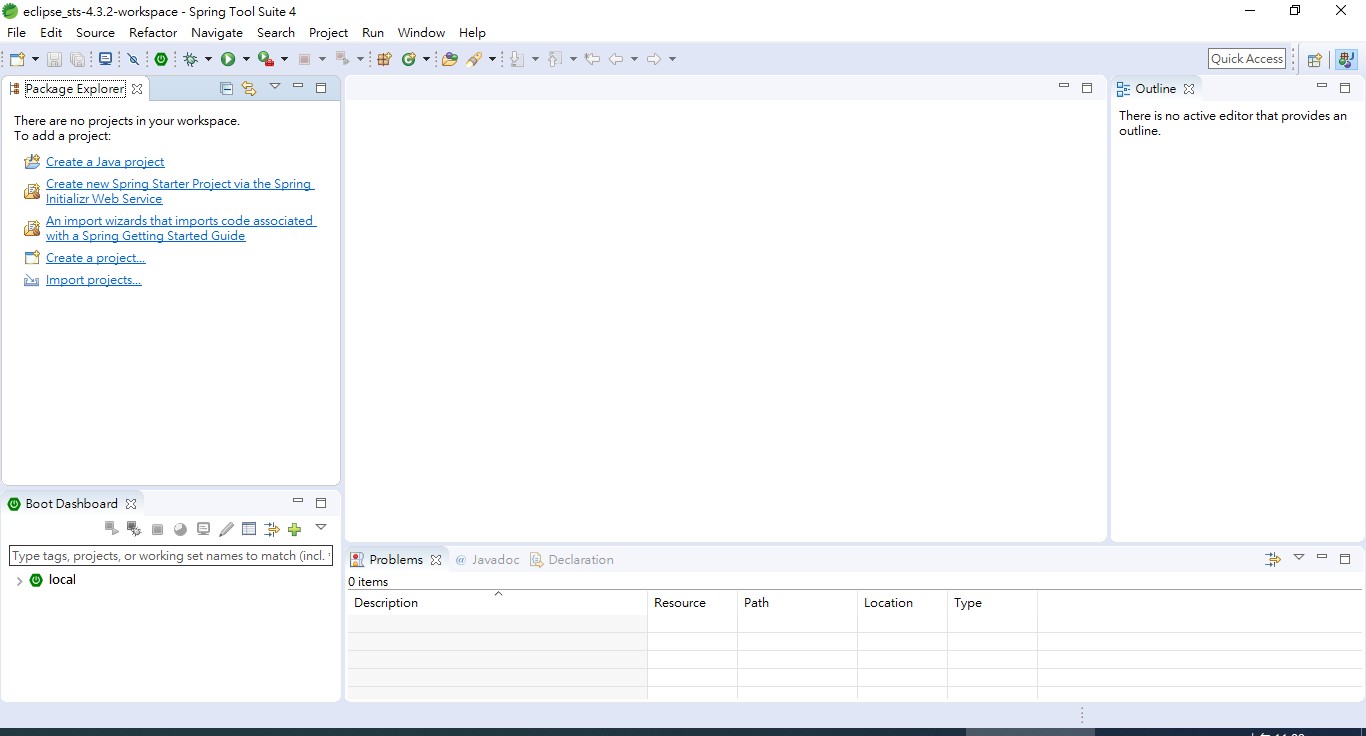The width and height of the screenshot is (1366, 736).
Task: Open the File menu
Action: point(16,33)
